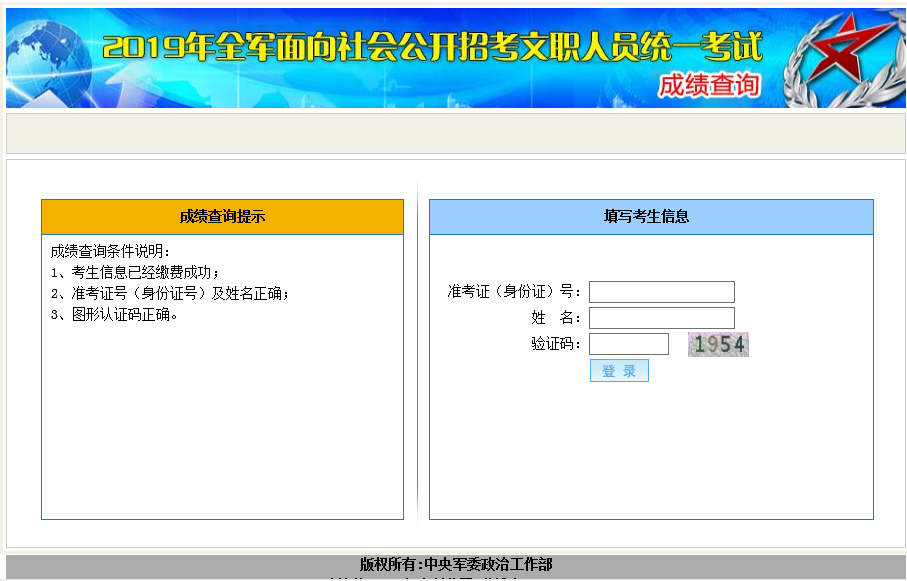
Task: Click the 姓名 field label
Action: pyautogui.click(x=556, y=318)
